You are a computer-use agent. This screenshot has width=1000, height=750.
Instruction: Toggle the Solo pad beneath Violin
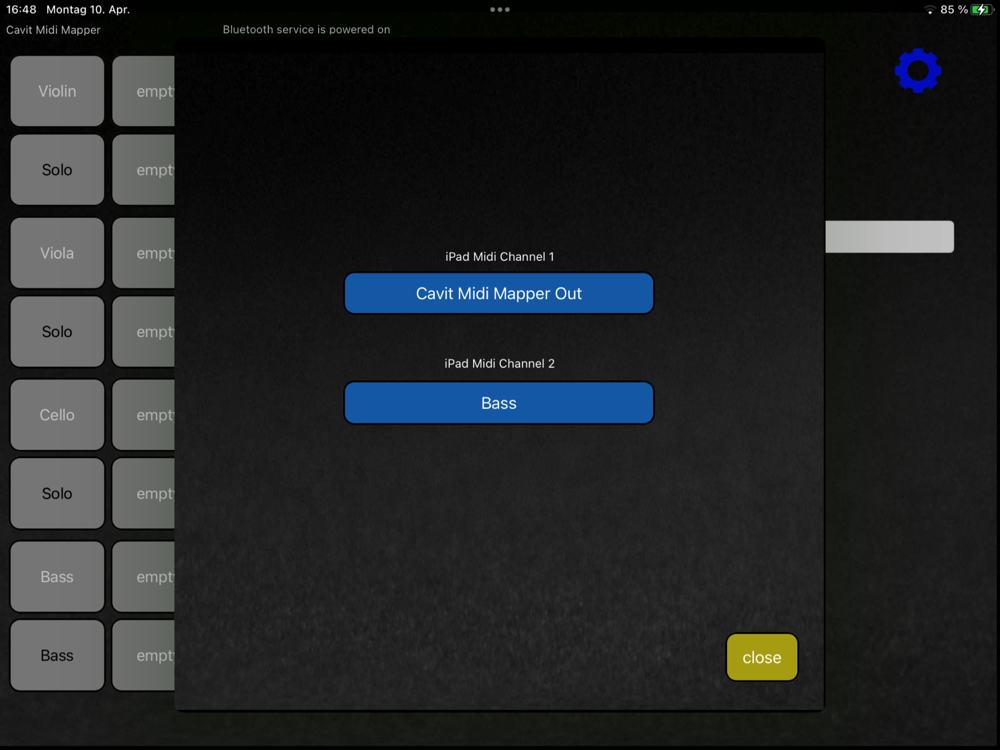coord(57,170)
